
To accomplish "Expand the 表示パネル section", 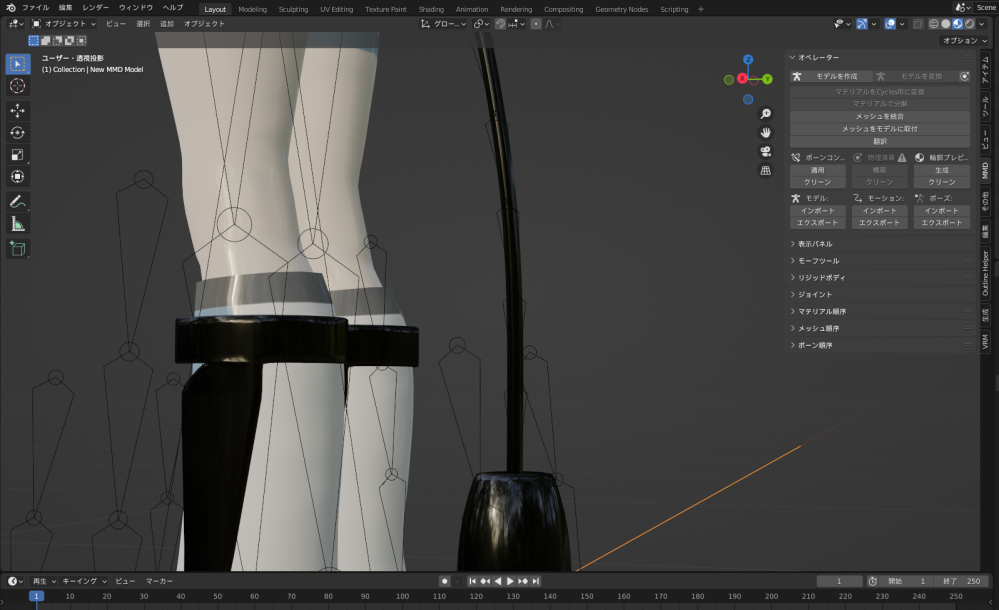I will click(x=815, y=243).
